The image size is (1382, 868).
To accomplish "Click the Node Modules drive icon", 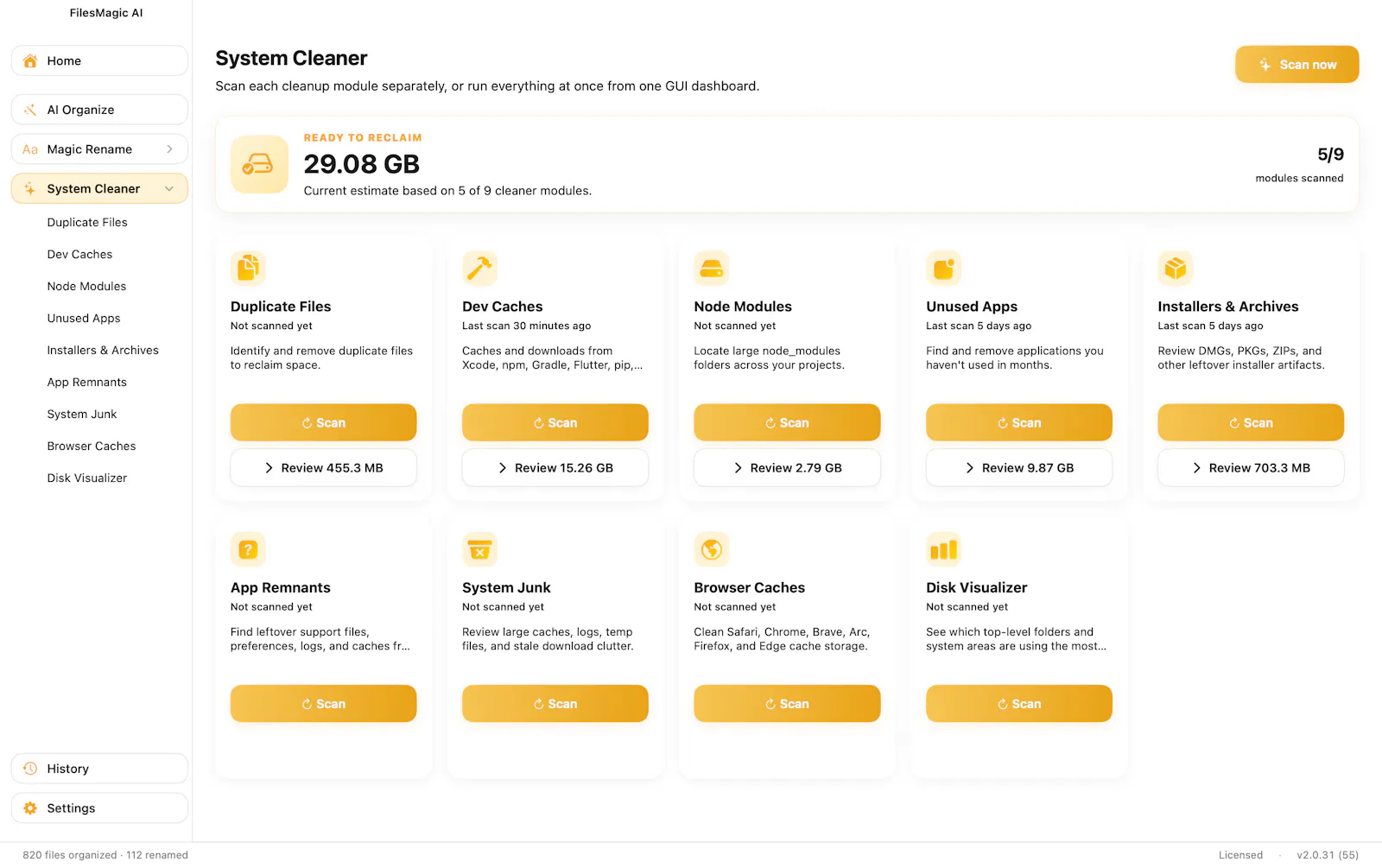I will 712,269.
